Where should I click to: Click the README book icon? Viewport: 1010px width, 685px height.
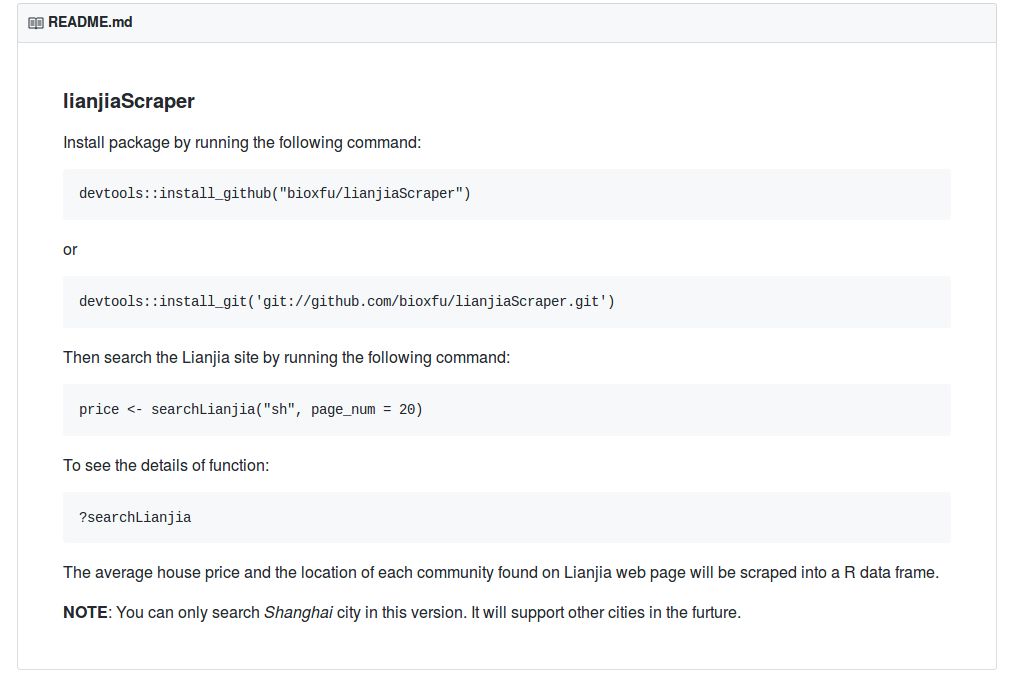(x=36, y=22)
